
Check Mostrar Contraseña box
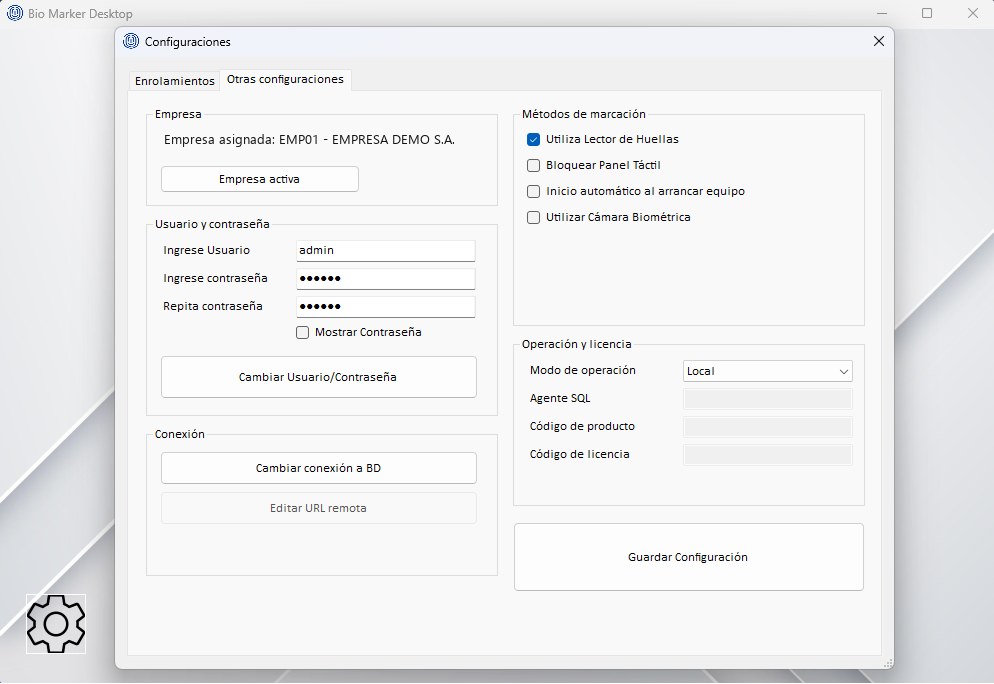[302, 333]
